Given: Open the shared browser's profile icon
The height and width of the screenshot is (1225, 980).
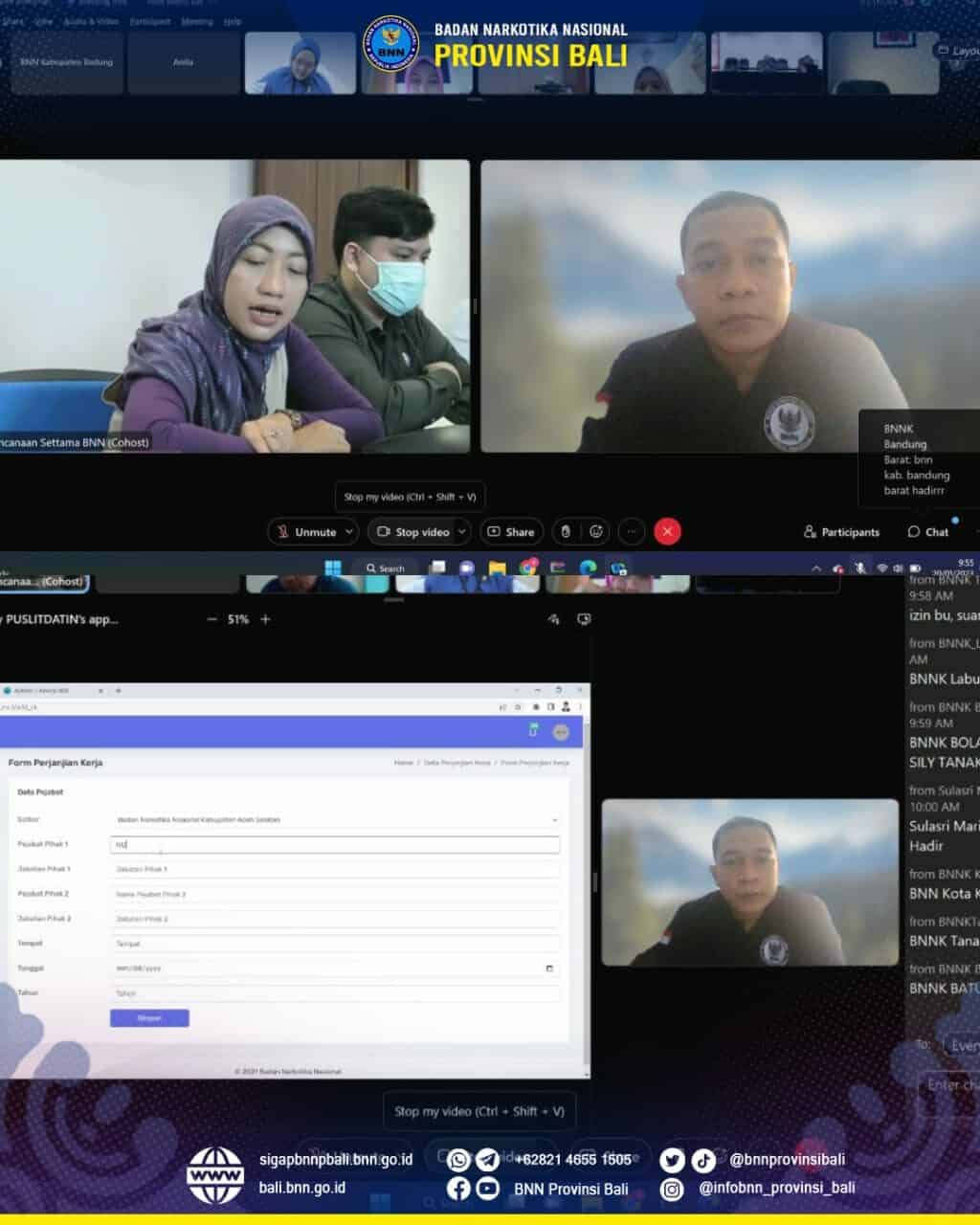Looking at the screenshot, I should point(566,707).
